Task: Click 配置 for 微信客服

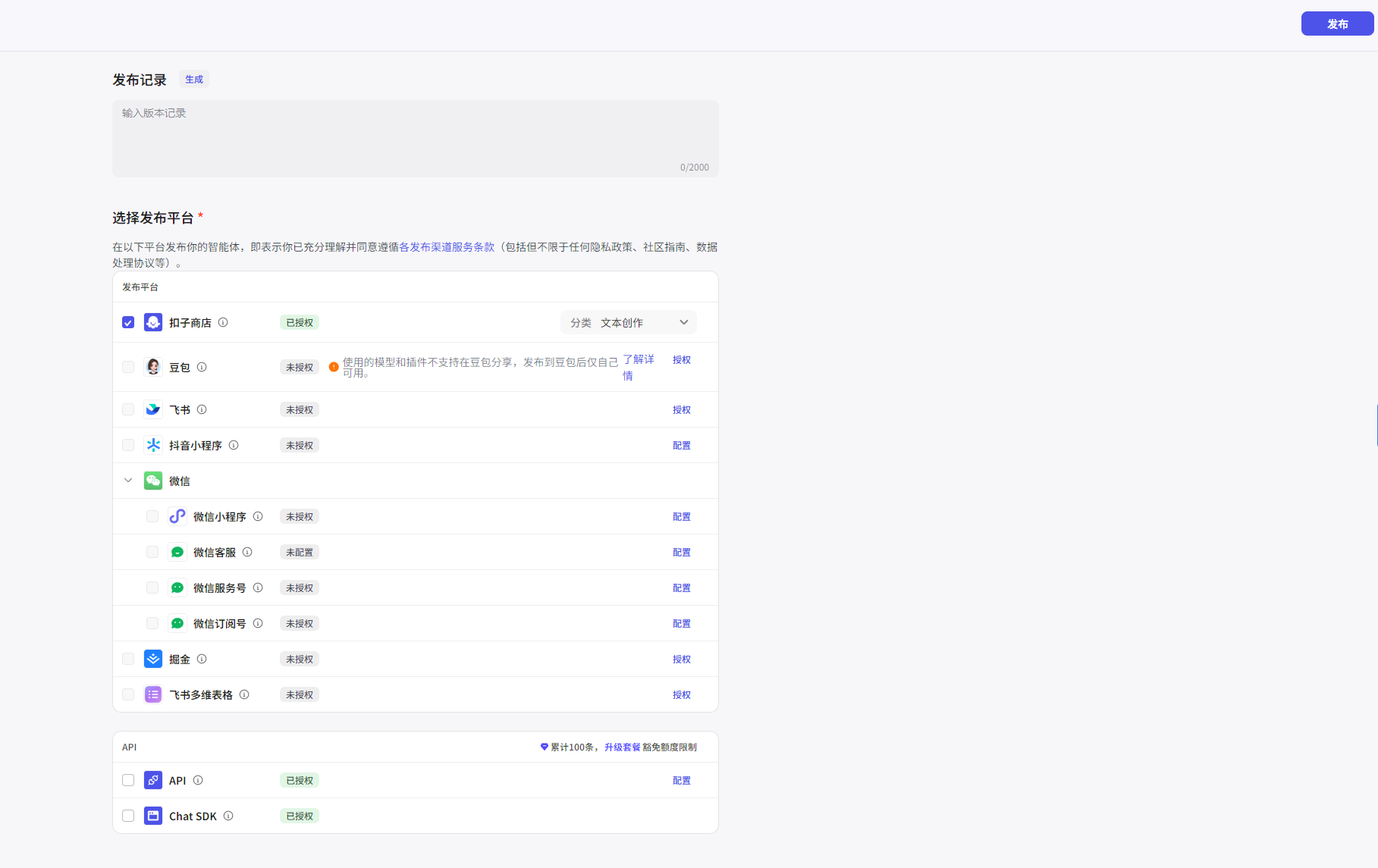Action: 681,552
